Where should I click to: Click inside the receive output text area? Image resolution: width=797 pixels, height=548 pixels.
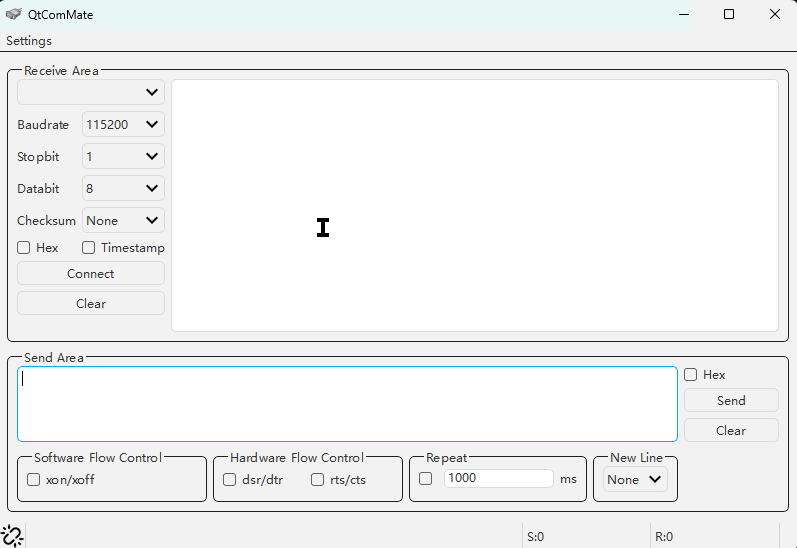click(x=475, y=205)
